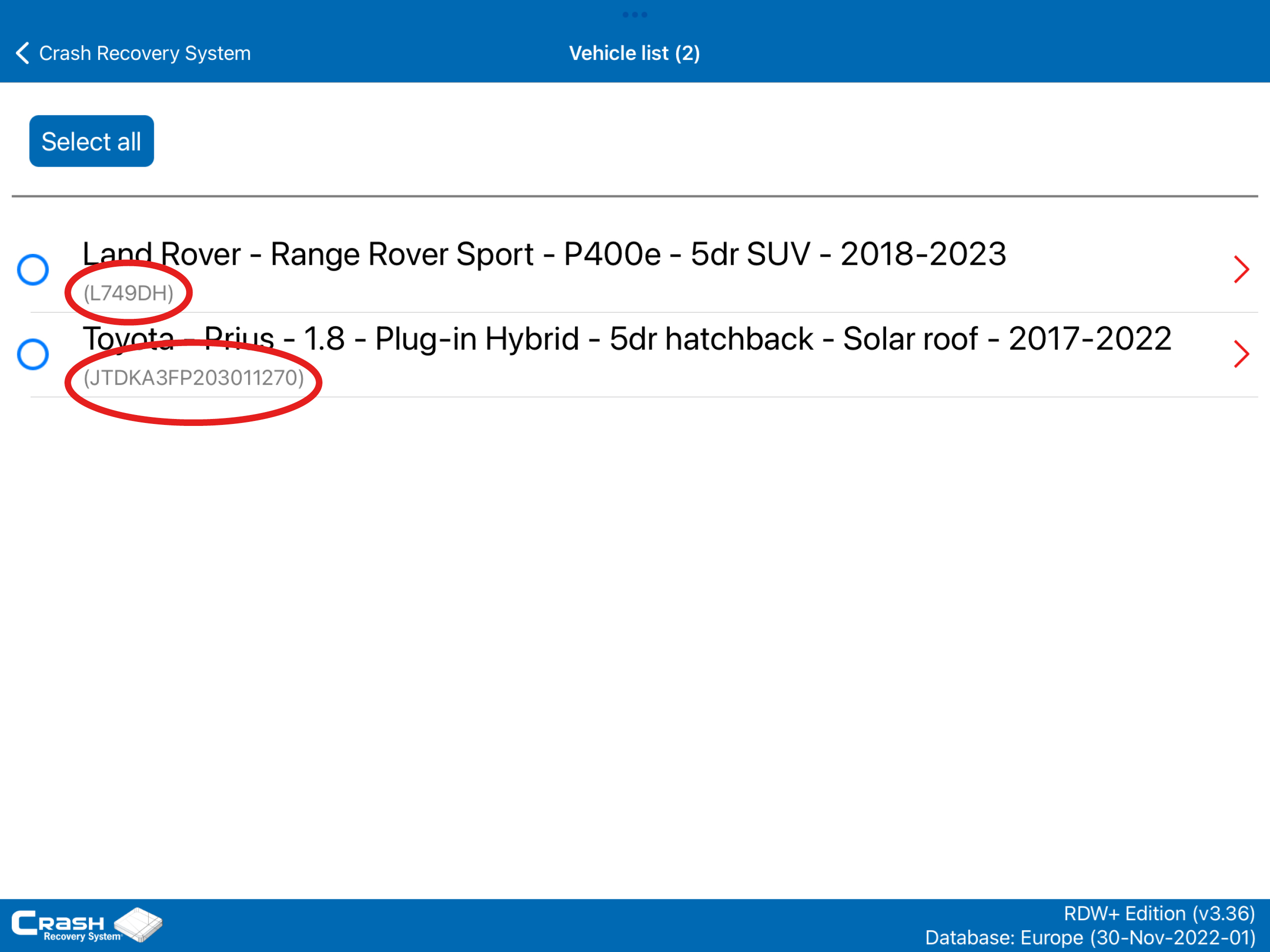Go back to Crash Recovery System
The width and height of the screenshot is (1270, 952).
tap(133, 54)
